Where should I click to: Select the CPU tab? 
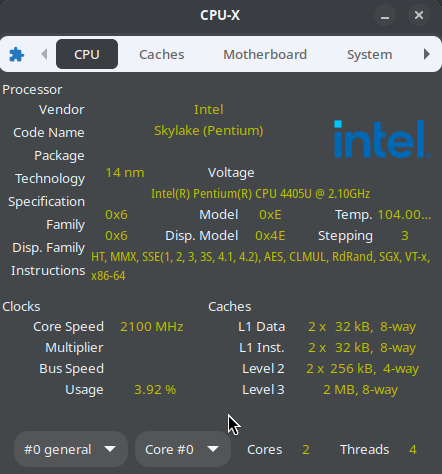[x=87, y=54]
